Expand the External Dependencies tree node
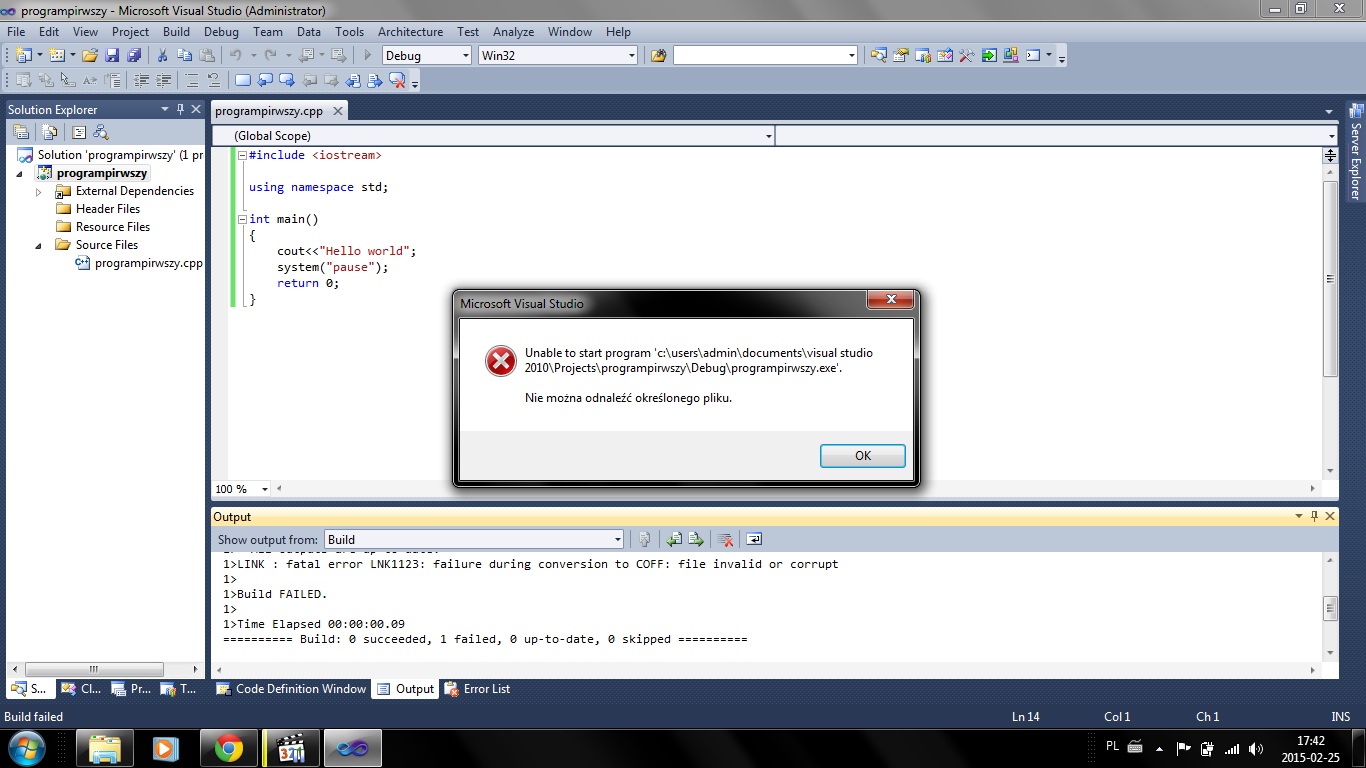The height and width of the screenshot is (768, 1366). tap(39, 191)
